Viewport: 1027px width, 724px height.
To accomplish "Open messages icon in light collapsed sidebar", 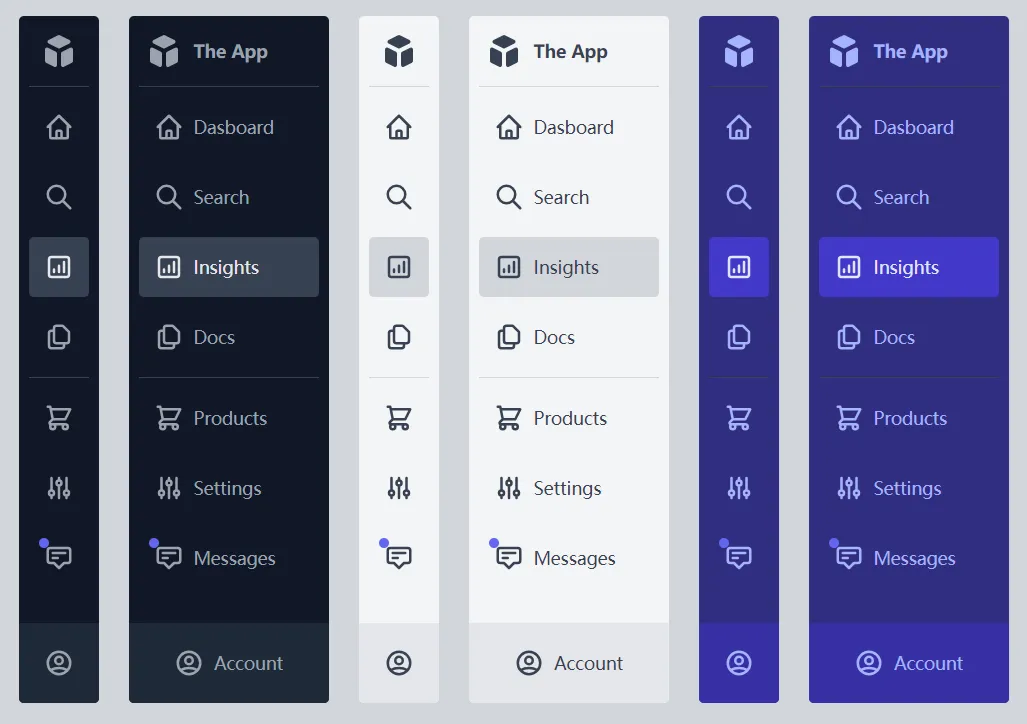I will tap(399, 558).
